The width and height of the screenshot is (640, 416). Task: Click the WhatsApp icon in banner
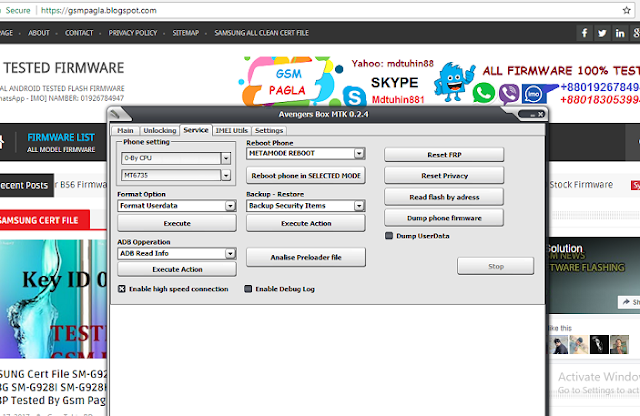[484, 93]
